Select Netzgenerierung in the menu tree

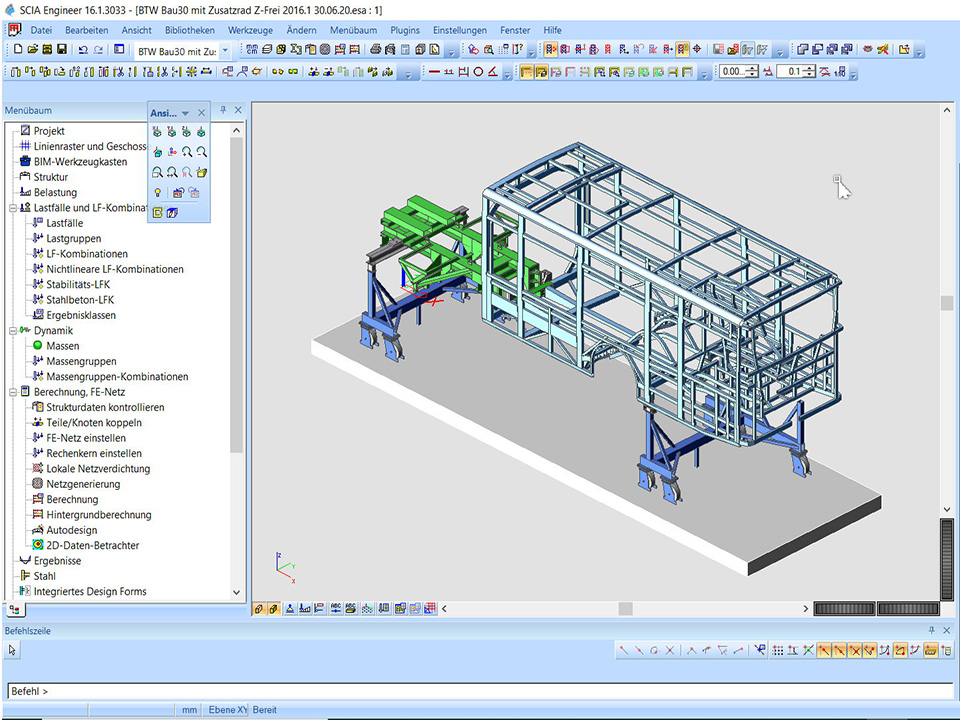(83, 484)
